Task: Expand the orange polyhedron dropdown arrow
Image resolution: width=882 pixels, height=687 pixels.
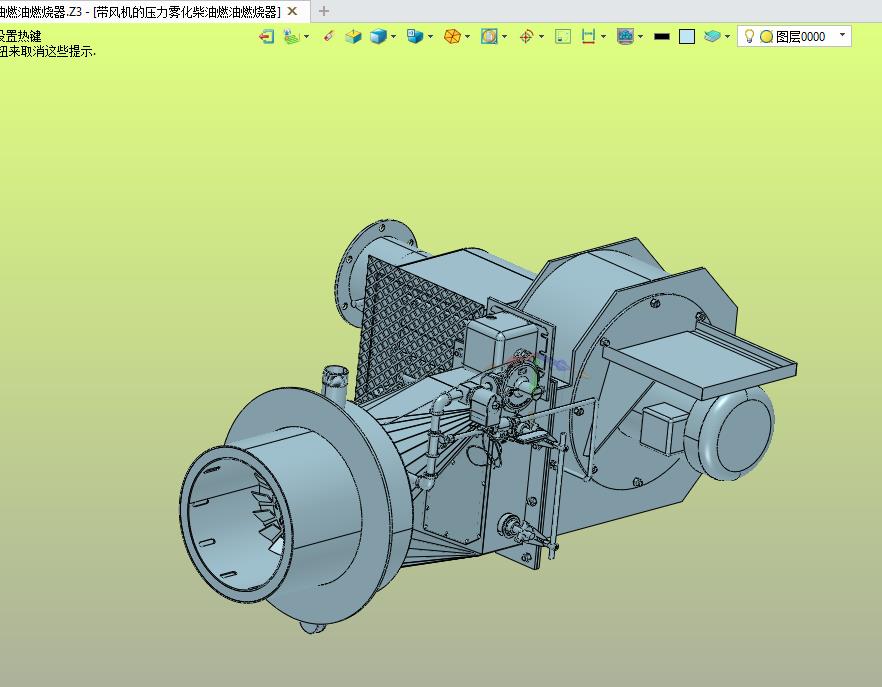Action: click(x=467, y=37)
